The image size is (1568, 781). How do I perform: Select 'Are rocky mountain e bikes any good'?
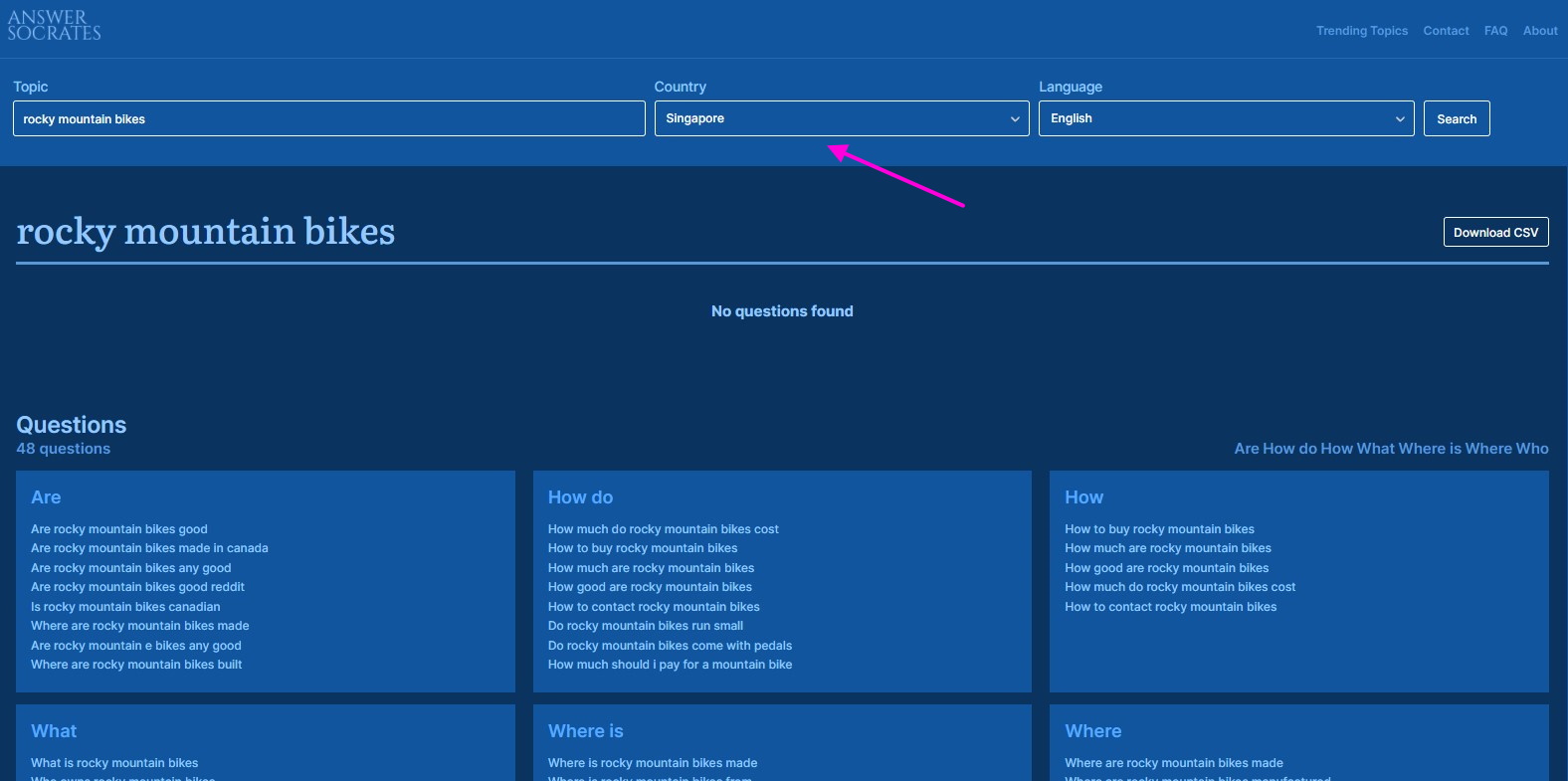coord(136,646)
